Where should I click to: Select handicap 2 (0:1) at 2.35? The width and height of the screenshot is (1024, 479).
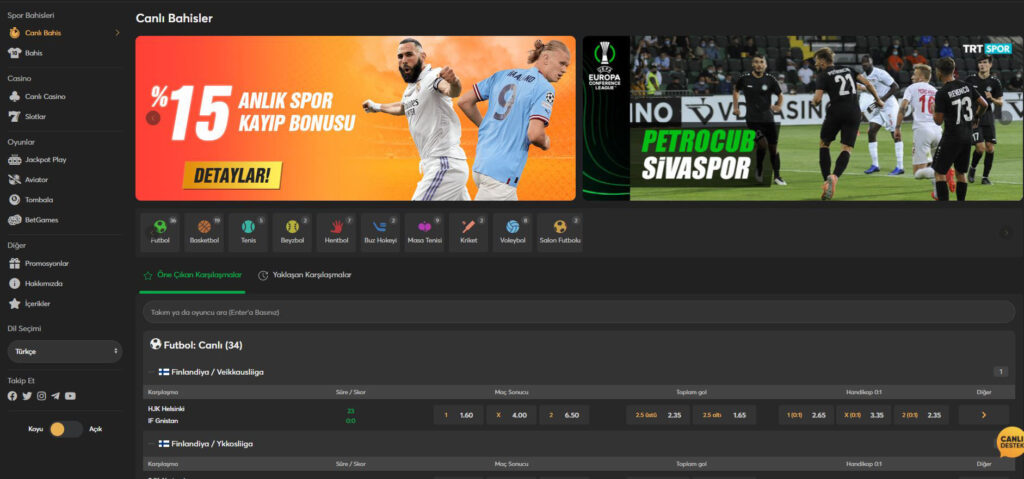(x=921, y=415)
